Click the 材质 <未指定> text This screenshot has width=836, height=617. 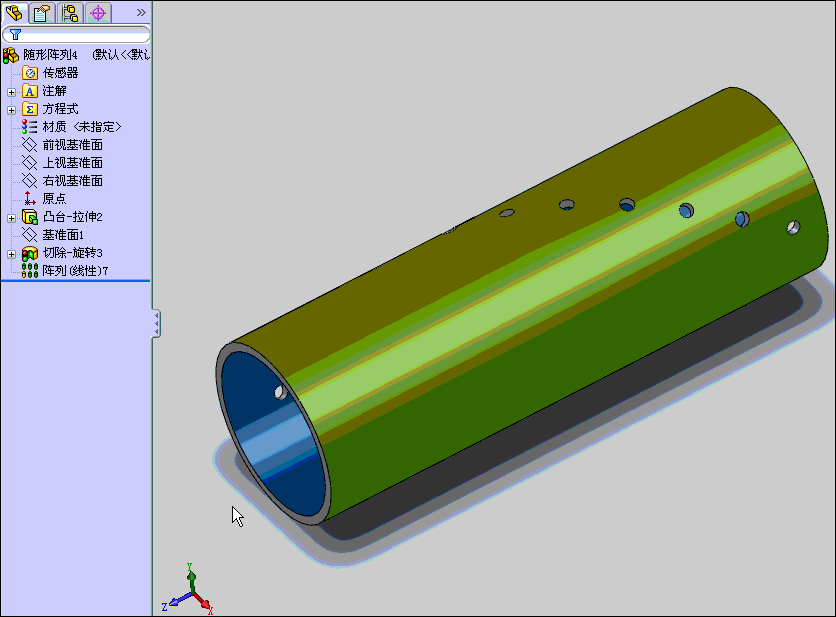tap(82, 127)
